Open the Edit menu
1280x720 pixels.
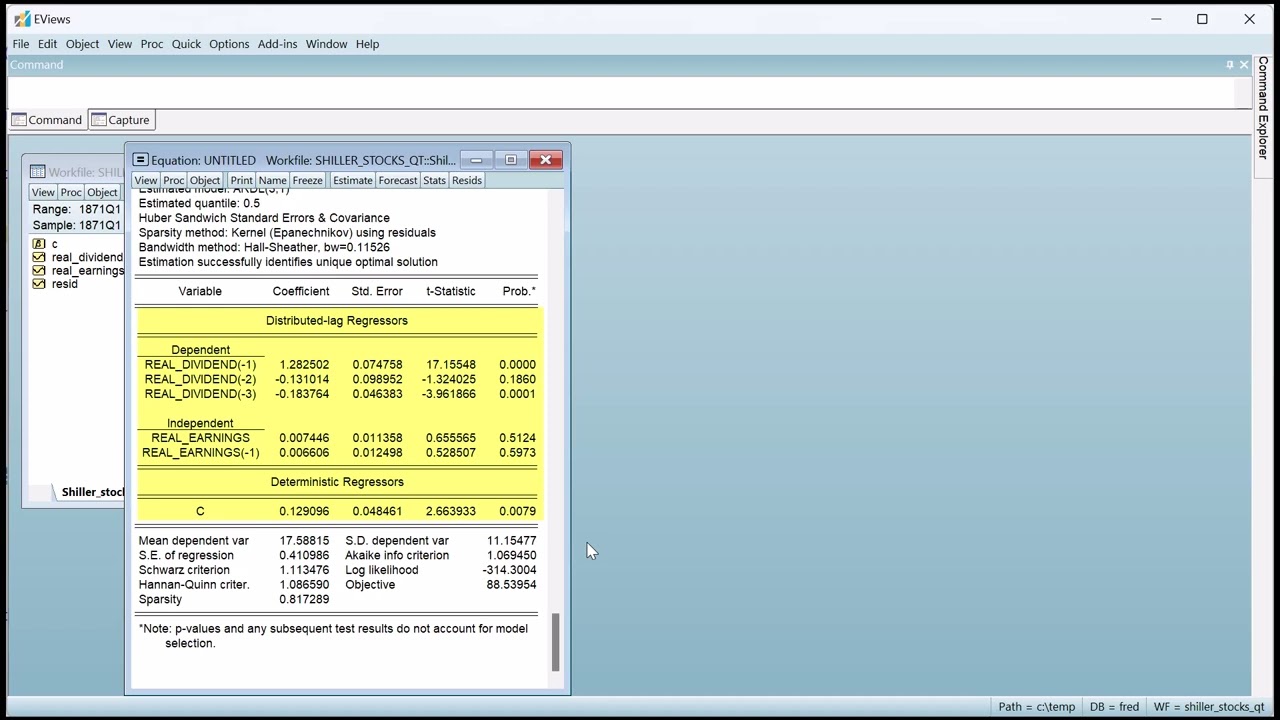[x=47, y=44]
